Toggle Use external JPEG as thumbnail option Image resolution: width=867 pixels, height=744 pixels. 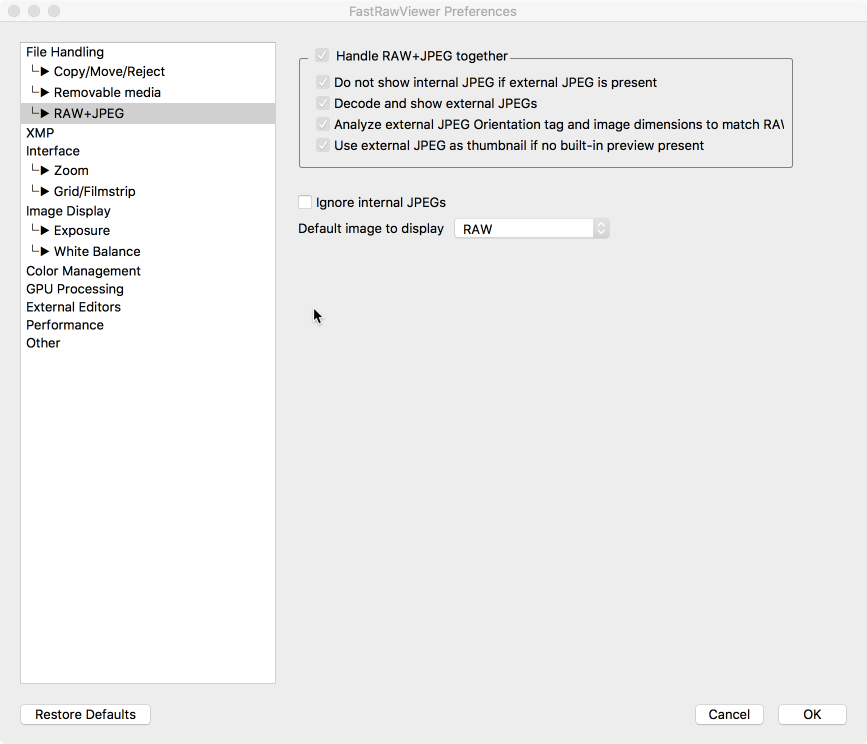tap(322, 145)
